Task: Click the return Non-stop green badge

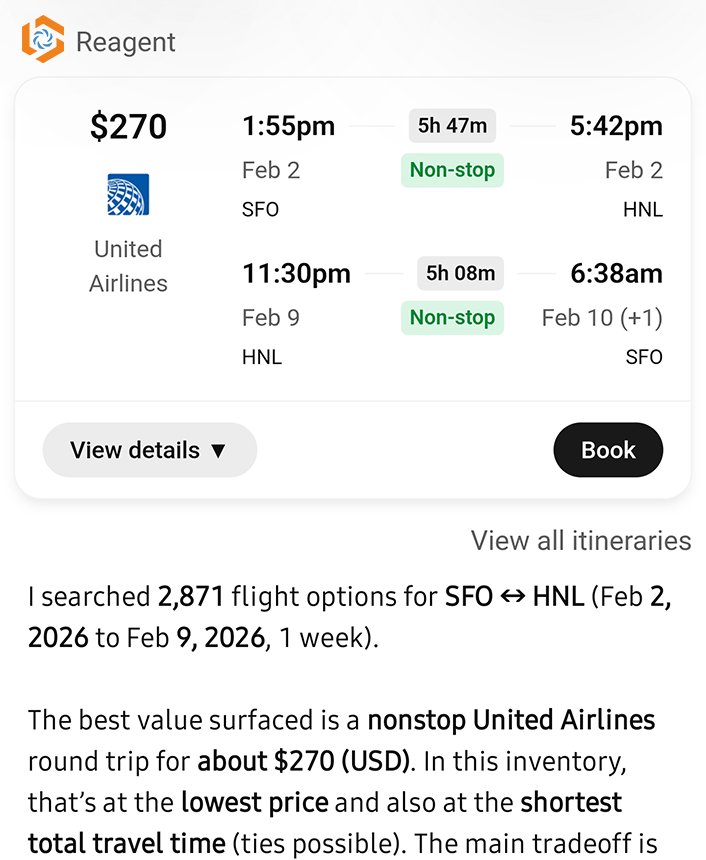Action: pyautogui.click(x=452, y=317)
